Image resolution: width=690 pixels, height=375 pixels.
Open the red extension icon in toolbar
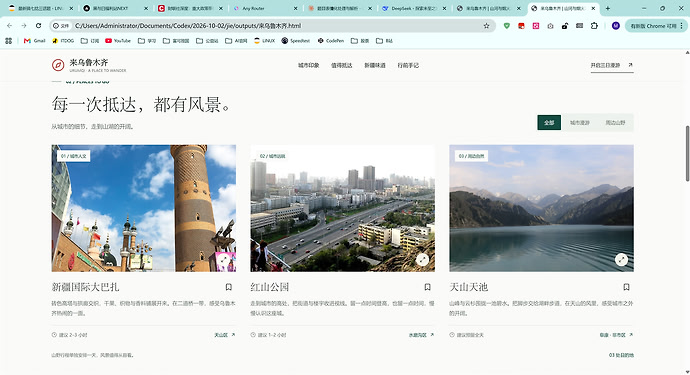coord(521,26)
